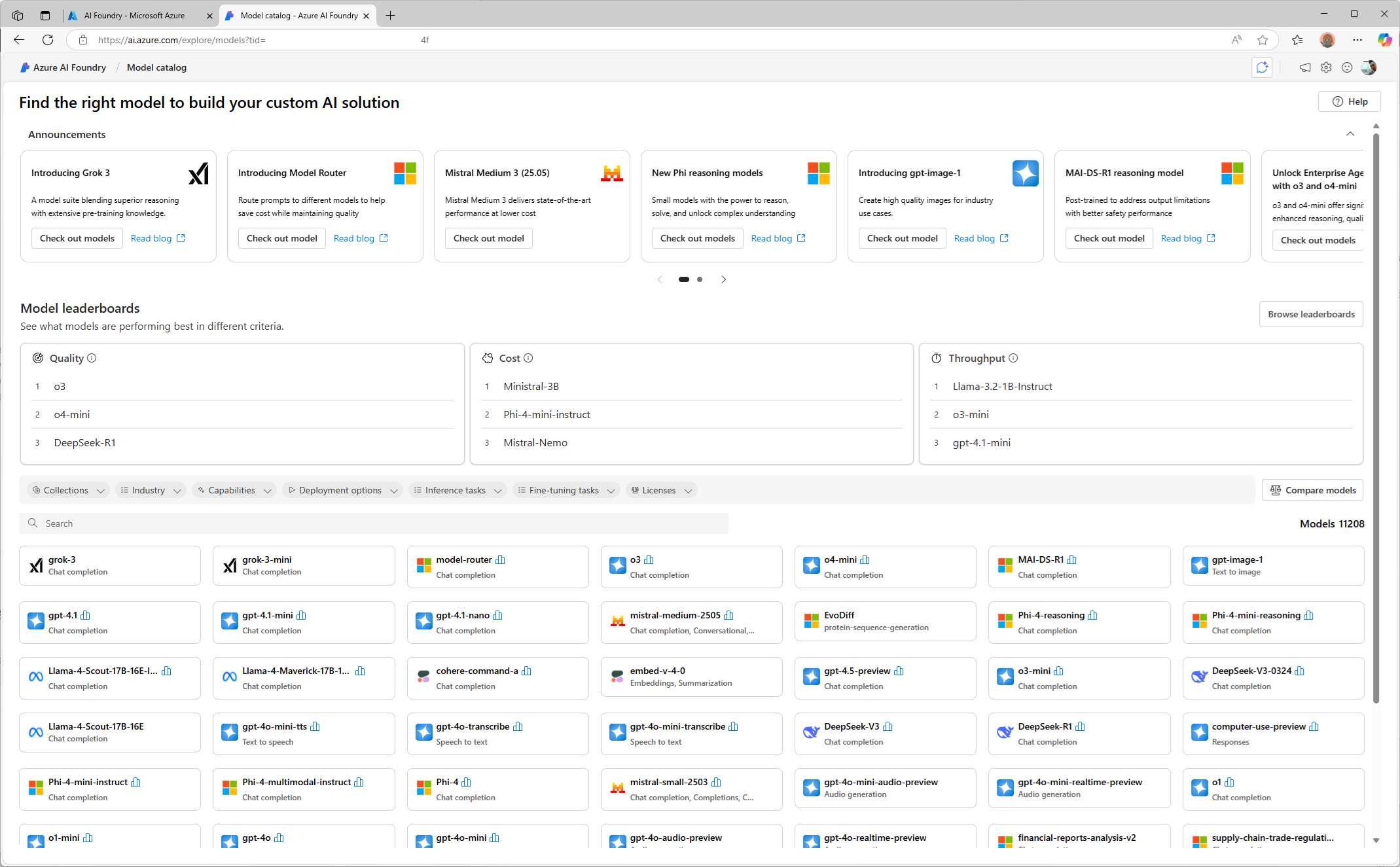Click the benchmark icon next to Phi-4-reasoning
Viewport: 1400px width, 867px height.
coord(1093,616)
